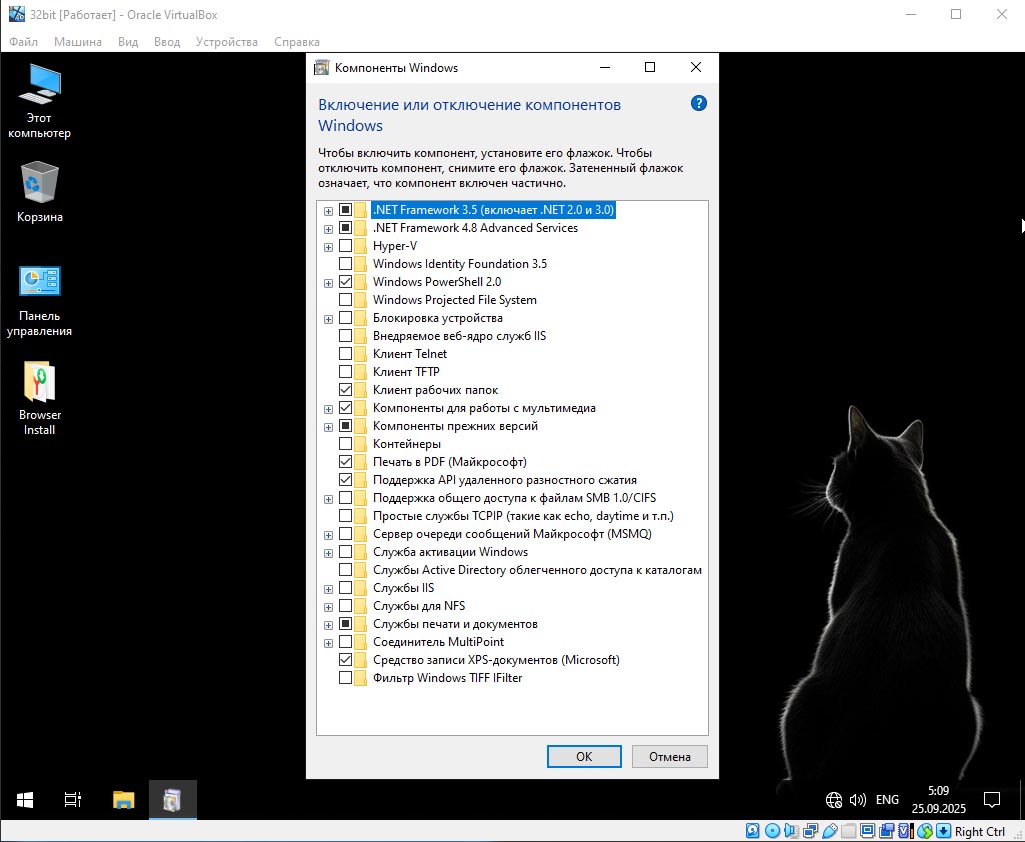Click VirtualBox optical disc status icon
The image size is (1025, 842).
point(773,831)
